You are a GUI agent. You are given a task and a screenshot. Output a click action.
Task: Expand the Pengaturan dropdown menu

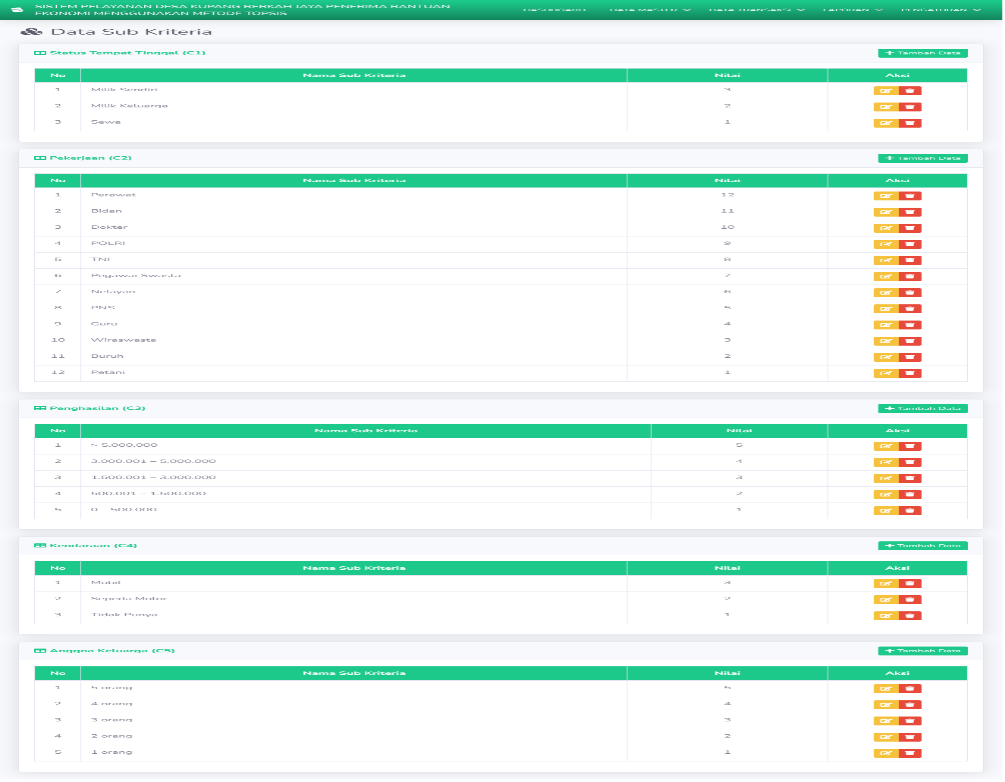[x=941, y=10]
